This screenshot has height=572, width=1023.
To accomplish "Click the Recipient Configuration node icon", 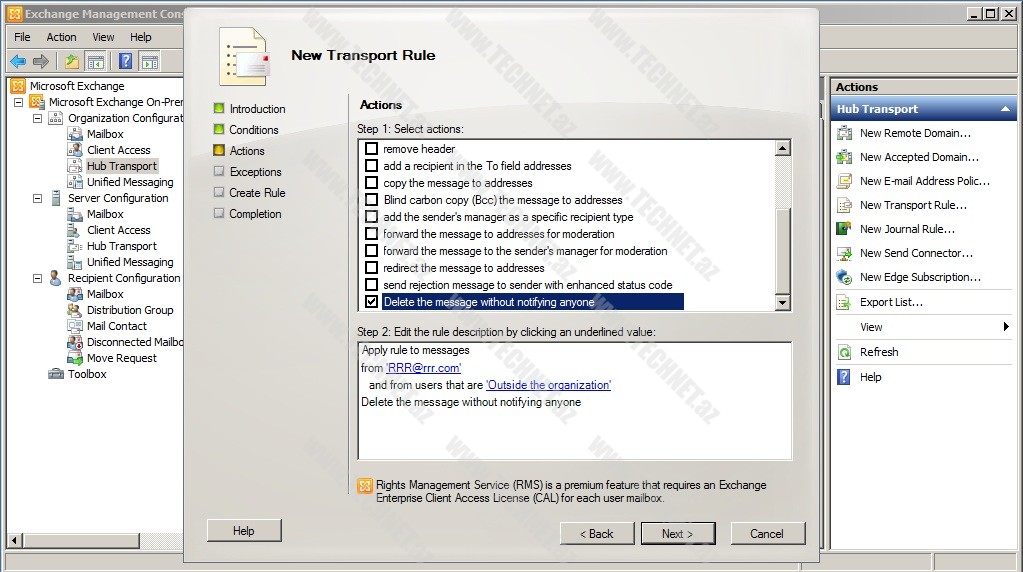I will 56,278.
